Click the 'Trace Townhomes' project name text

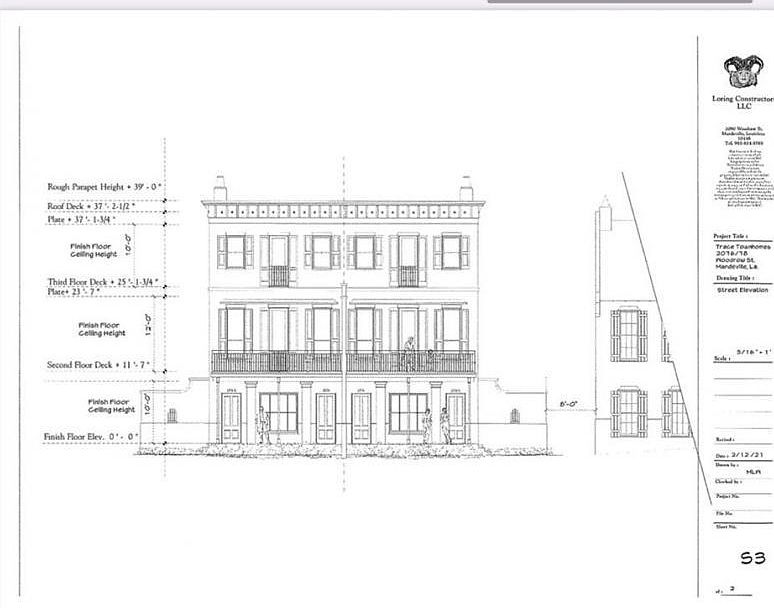[x=743, y=246]
